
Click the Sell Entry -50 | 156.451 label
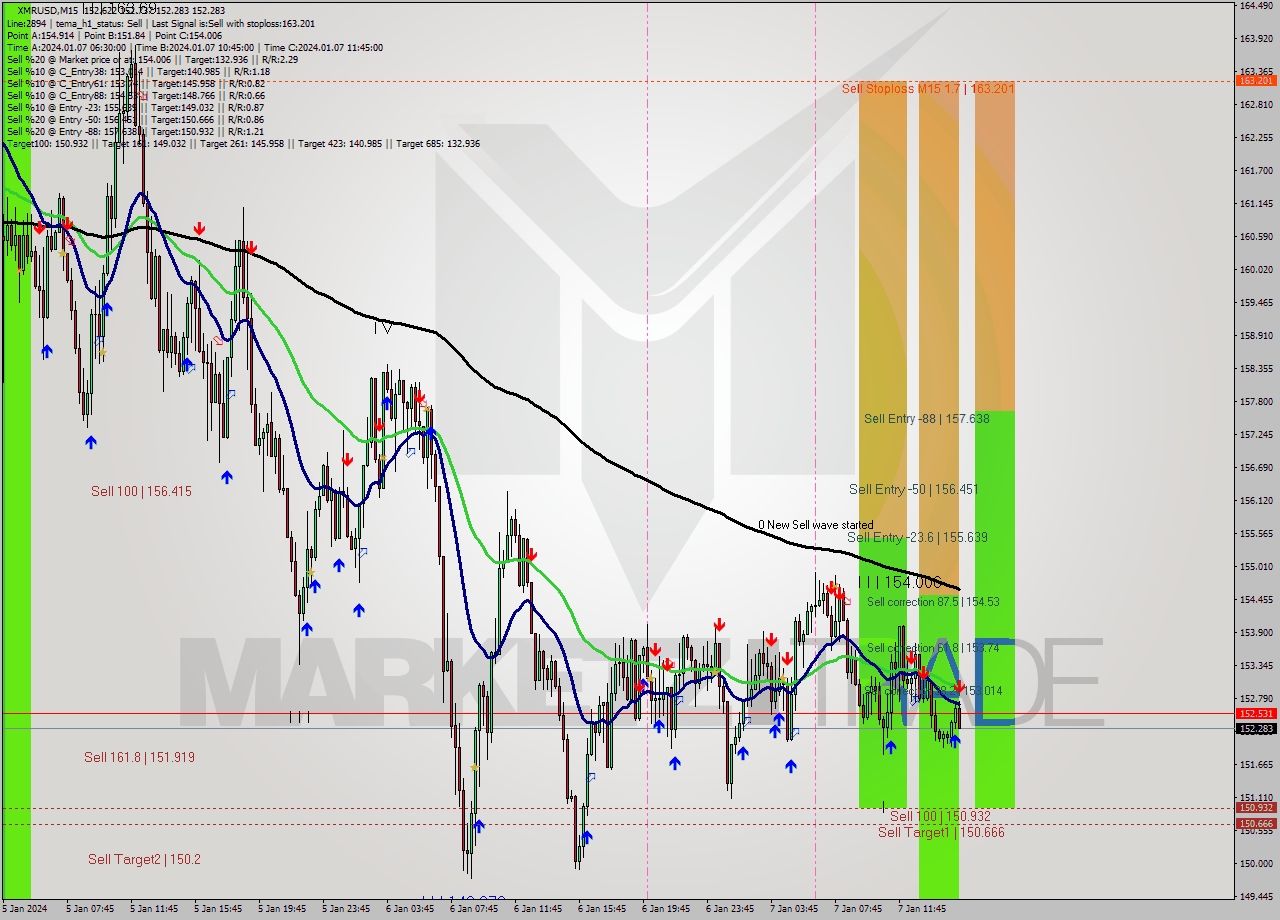(913, 489)
